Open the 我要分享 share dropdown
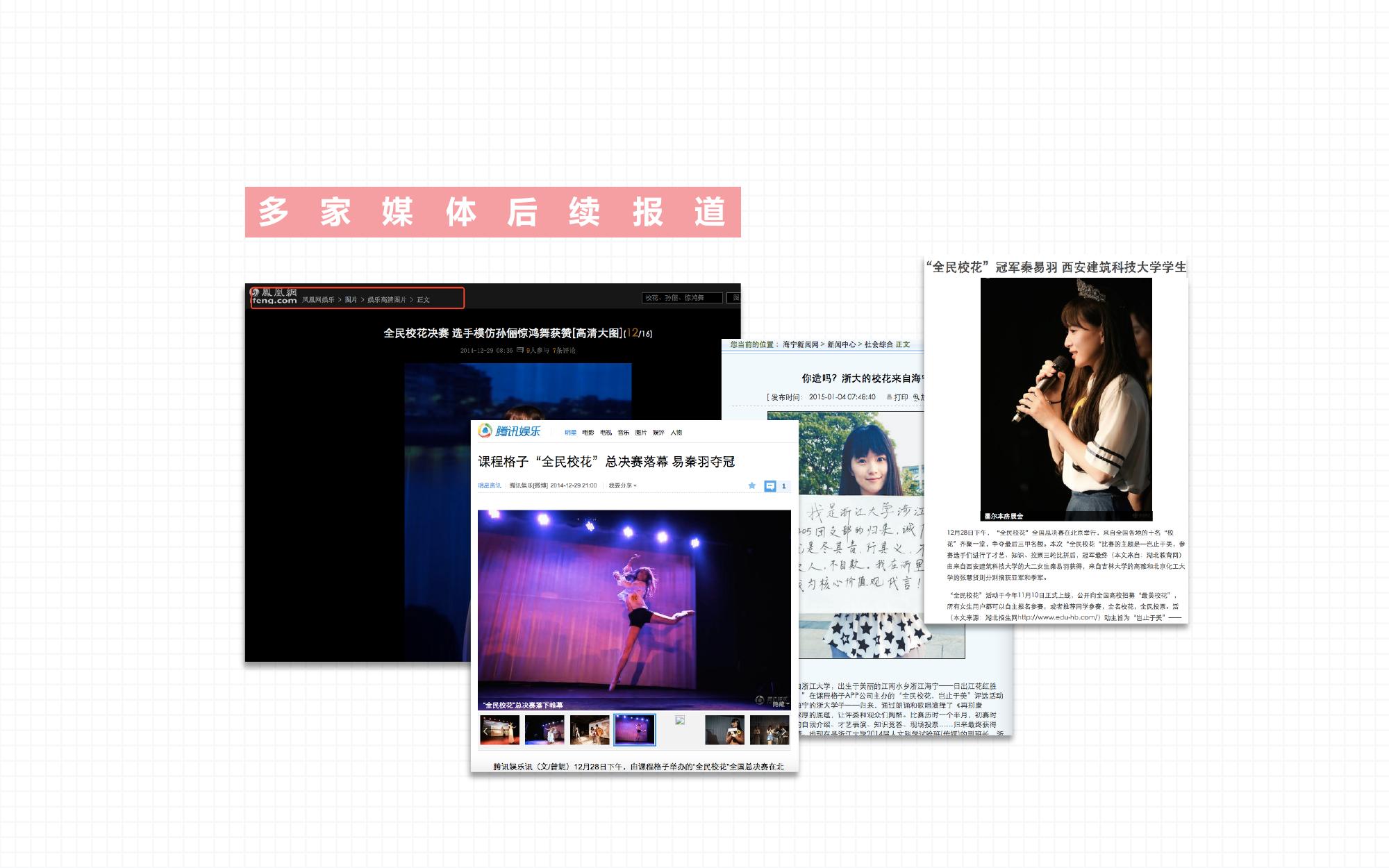1389x868 pixels. coord(622,485)
